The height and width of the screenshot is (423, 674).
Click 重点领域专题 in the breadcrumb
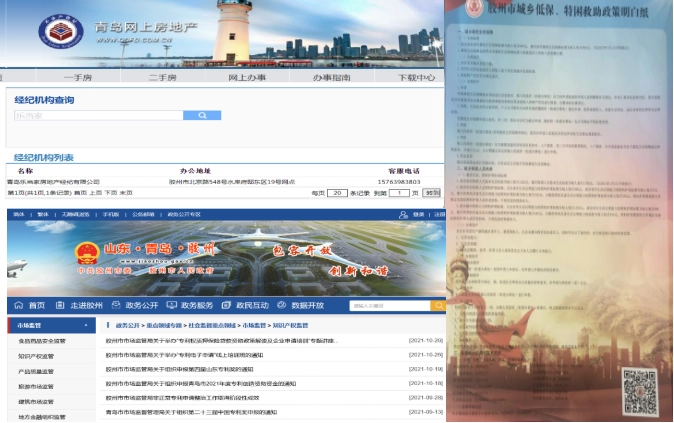(164, 325)
